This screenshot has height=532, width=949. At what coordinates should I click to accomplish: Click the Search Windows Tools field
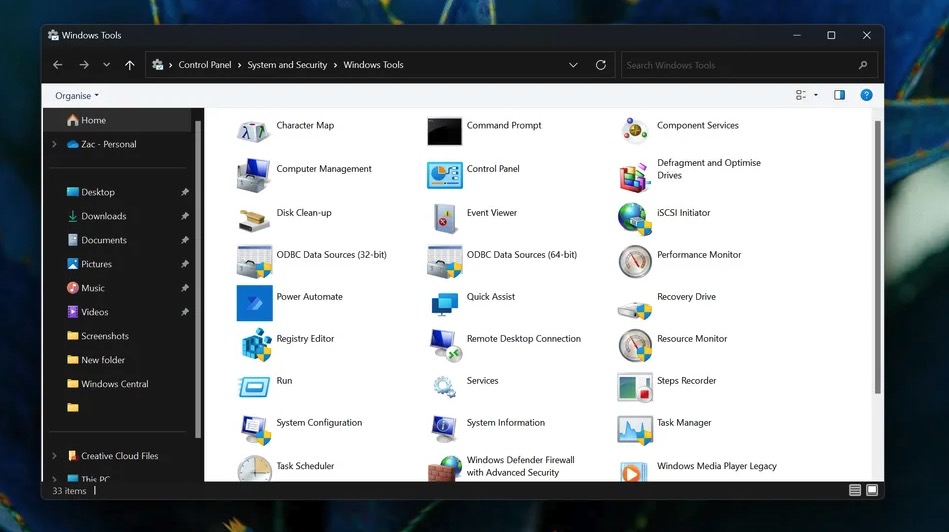[749, 65]
